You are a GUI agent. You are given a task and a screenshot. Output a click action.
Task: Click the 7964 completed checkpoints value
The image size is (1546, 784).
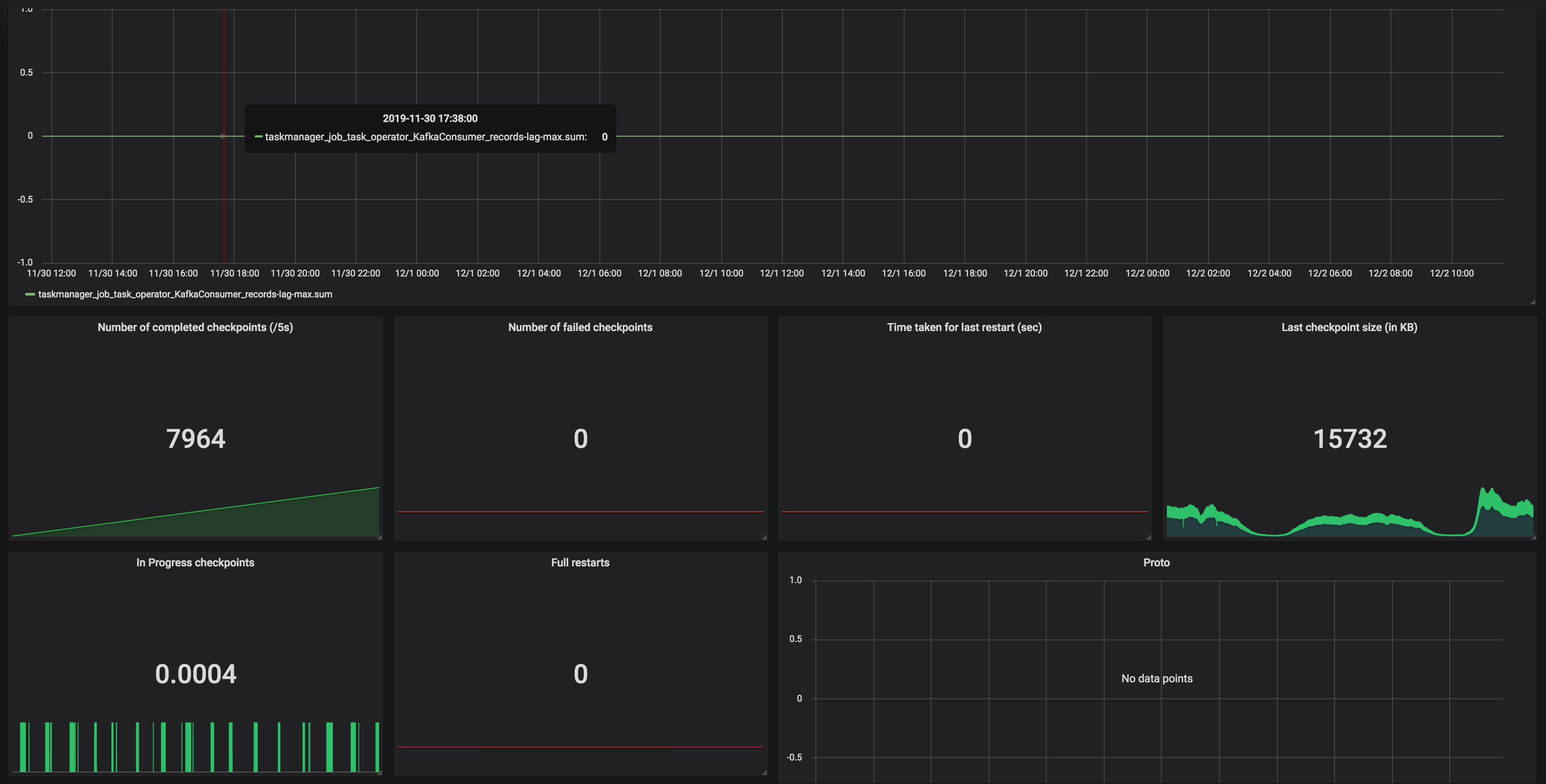pyautogui.click(x=195, y=439)
